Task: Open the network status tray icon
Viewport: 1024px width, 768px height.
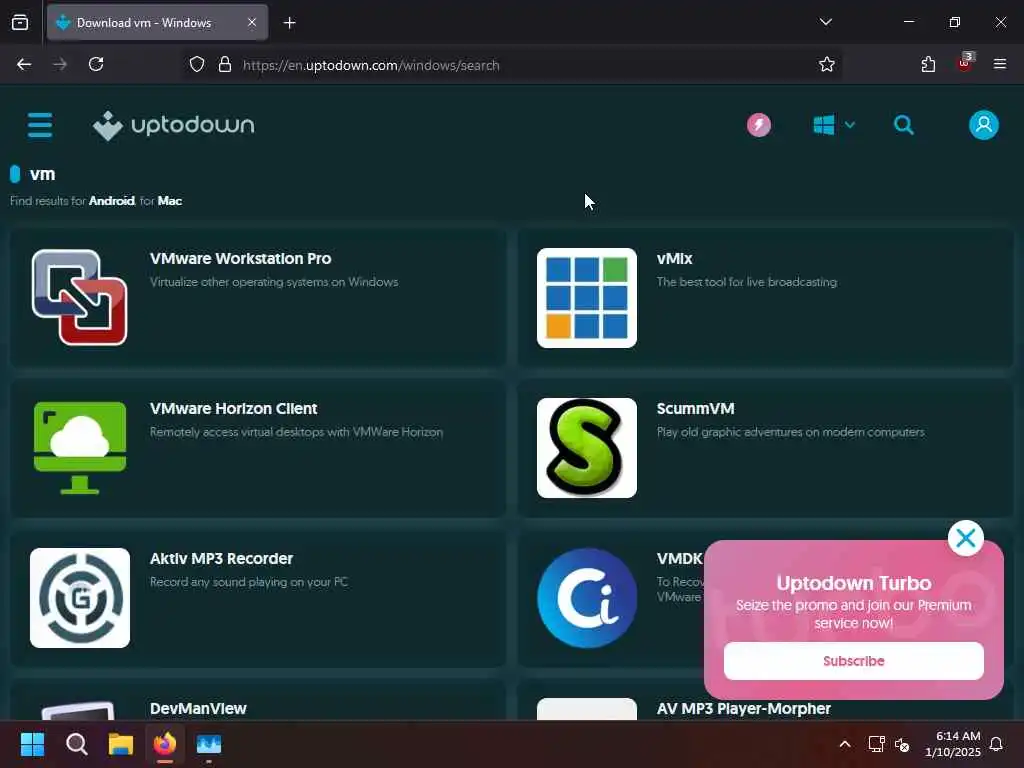Action: [876, 744]
